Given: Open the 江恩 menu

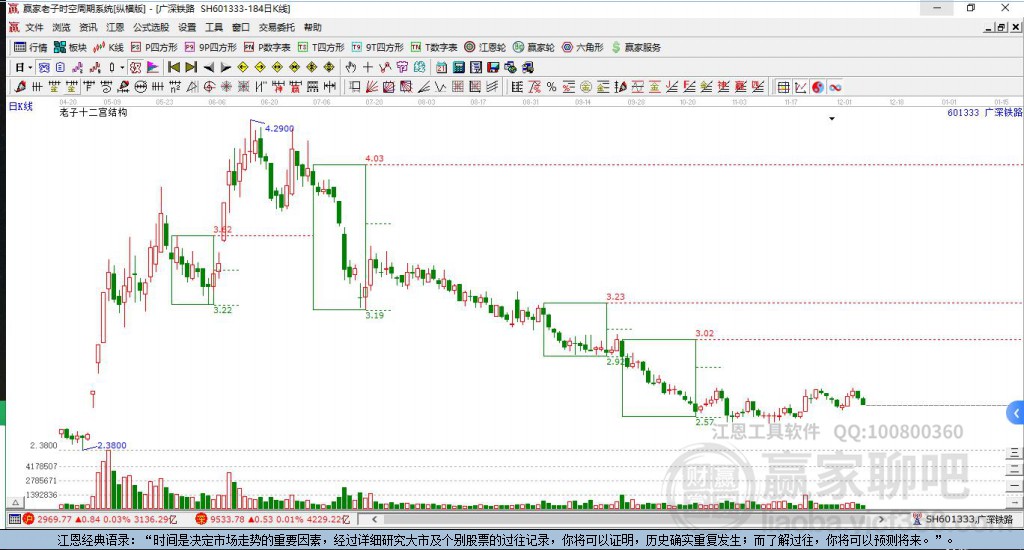Looking at the screenshot, I should tap(115, 27).
